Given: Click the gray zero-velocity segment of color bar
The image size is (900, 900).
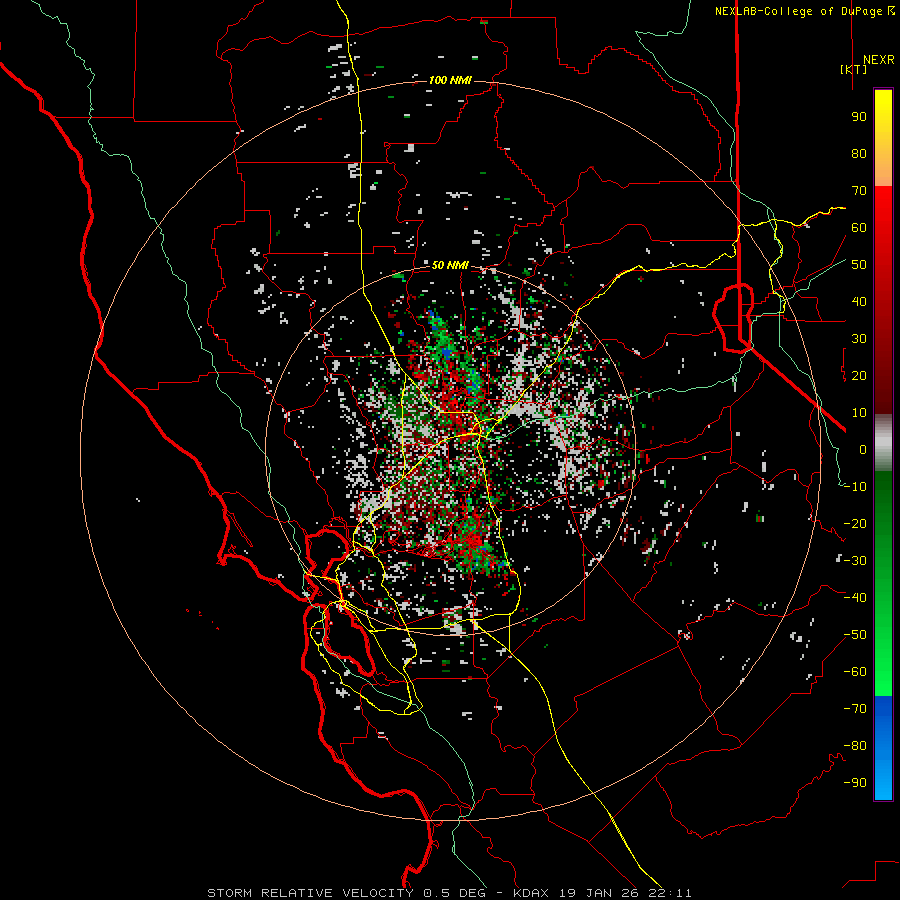Looking at the screenshot, I should coord(883,442).
